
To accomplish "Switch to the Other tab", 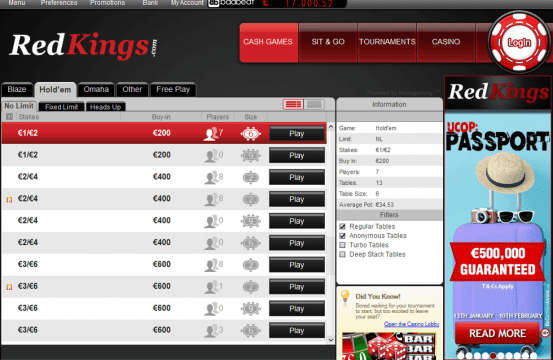I will click(132, 90).
